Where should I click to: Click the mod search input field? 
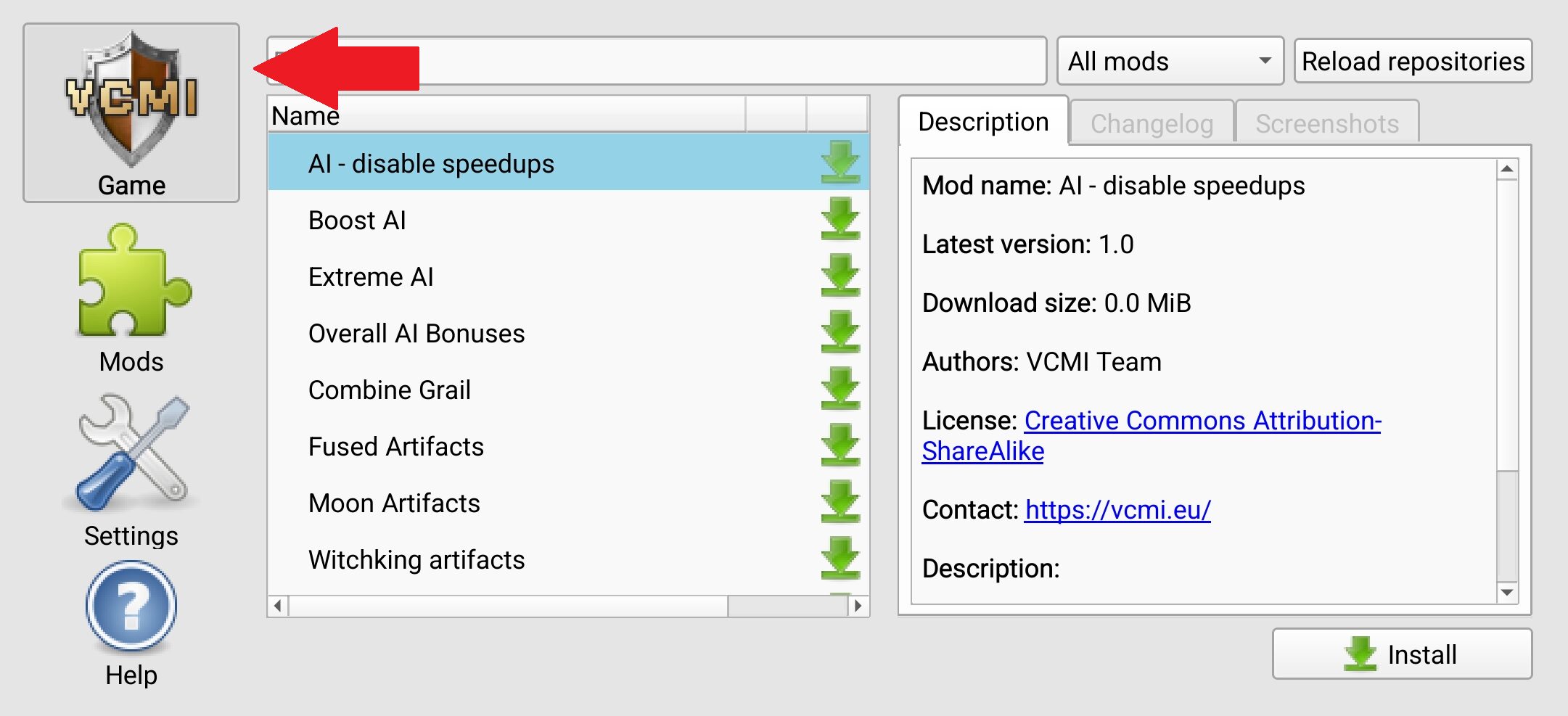point(726,61)
